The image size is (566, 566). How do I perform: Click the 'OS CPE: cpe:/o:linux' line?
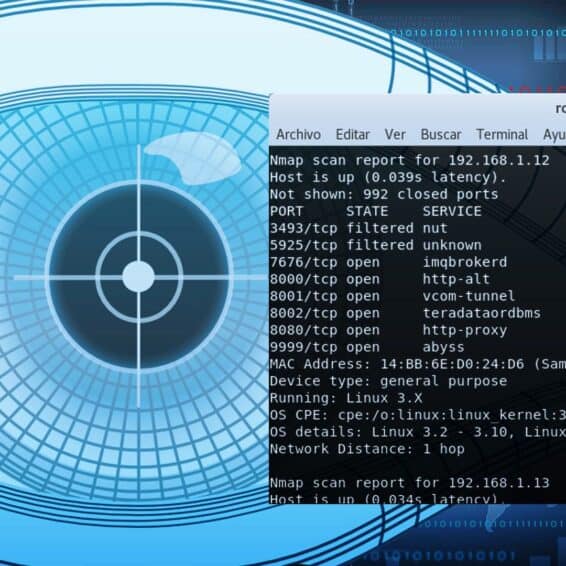tap(418, 415)
